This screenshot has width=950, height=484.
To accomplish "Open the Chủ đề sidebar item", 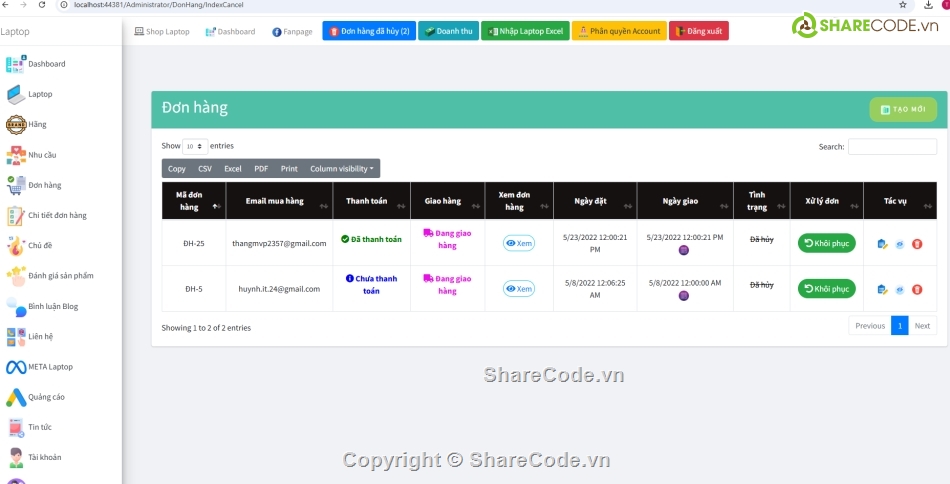I will click(x=29, y=245).
